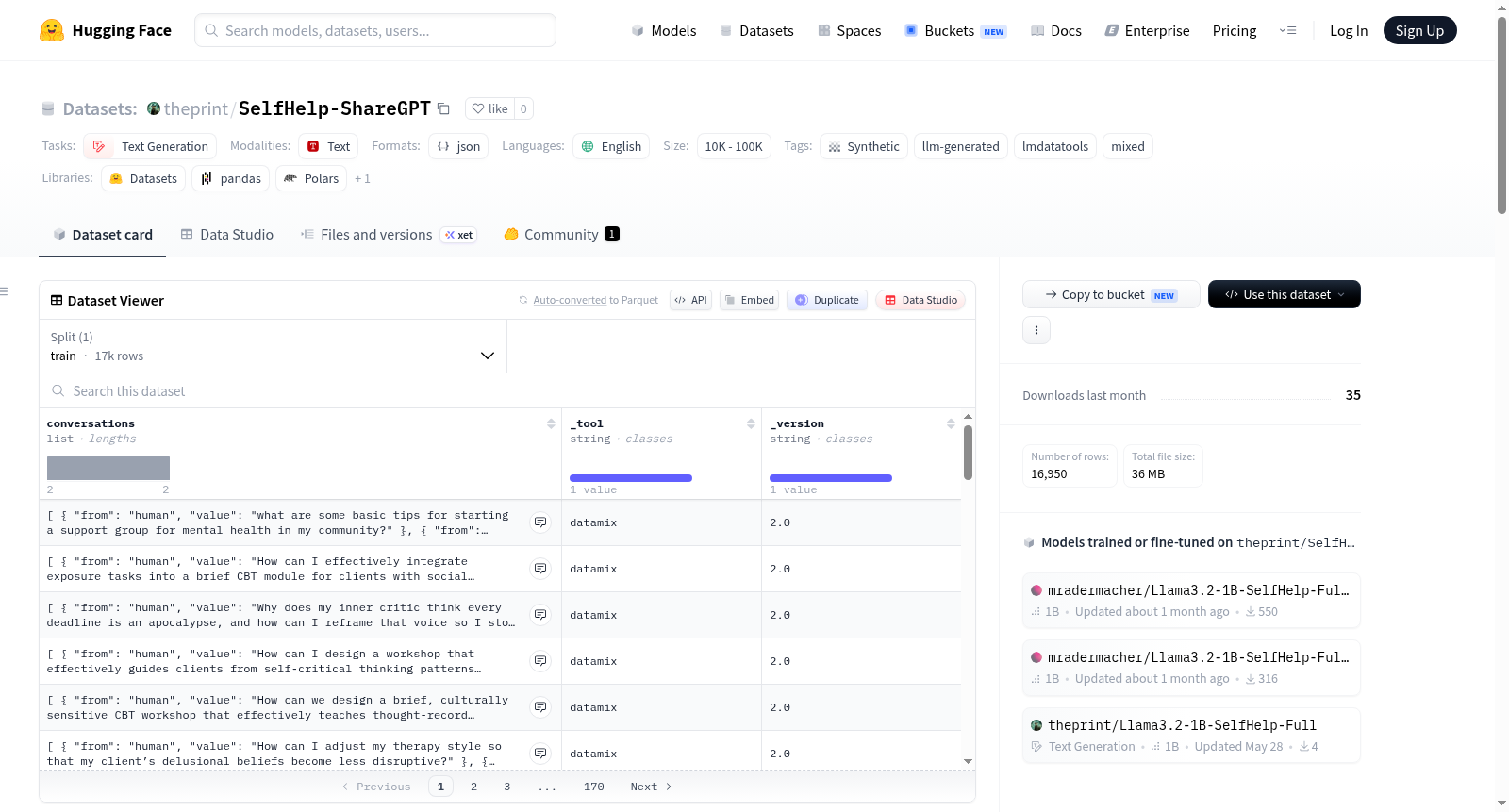The image size is (1509, 812).
Task: Click the Duplicate button
Action: [827, 300]
